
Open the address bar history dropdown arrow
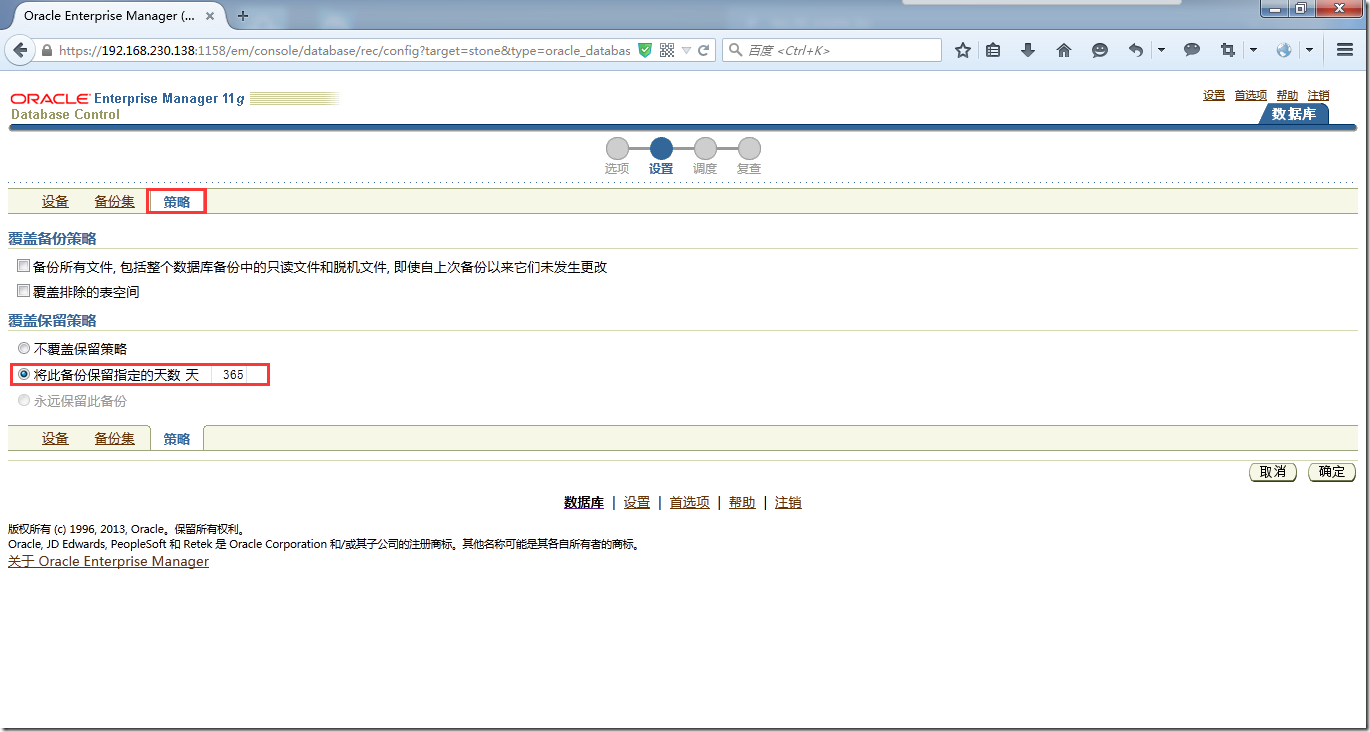(687, 50)
